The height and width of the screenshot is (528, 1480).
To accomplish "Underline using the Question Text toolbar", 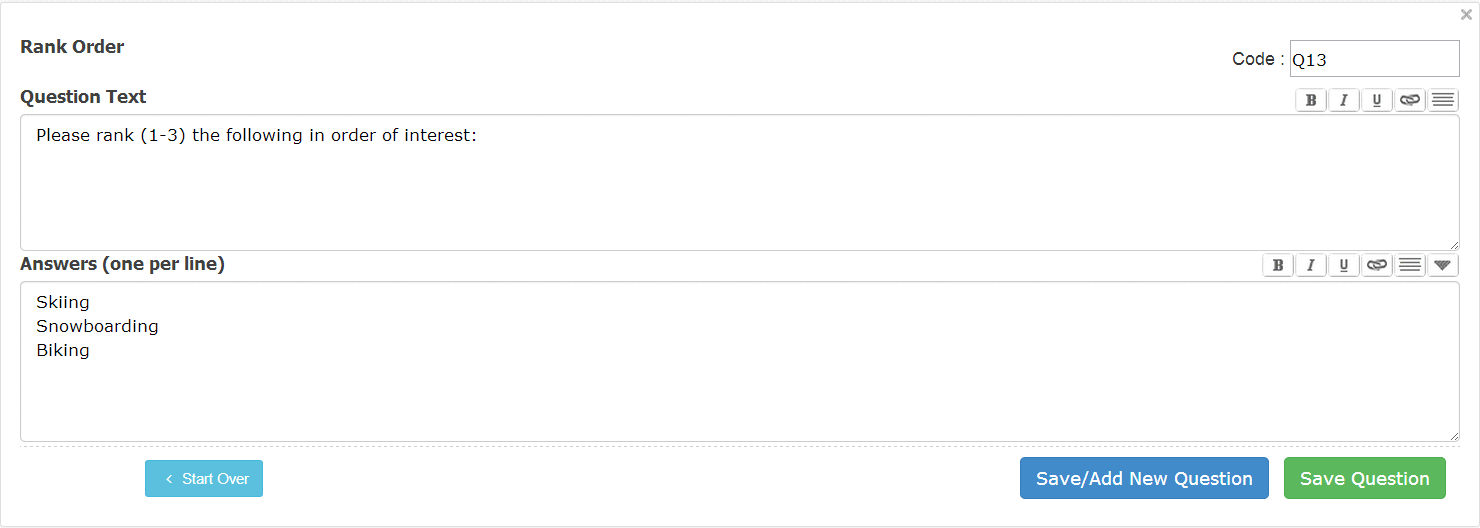I will click(1377, 100).
